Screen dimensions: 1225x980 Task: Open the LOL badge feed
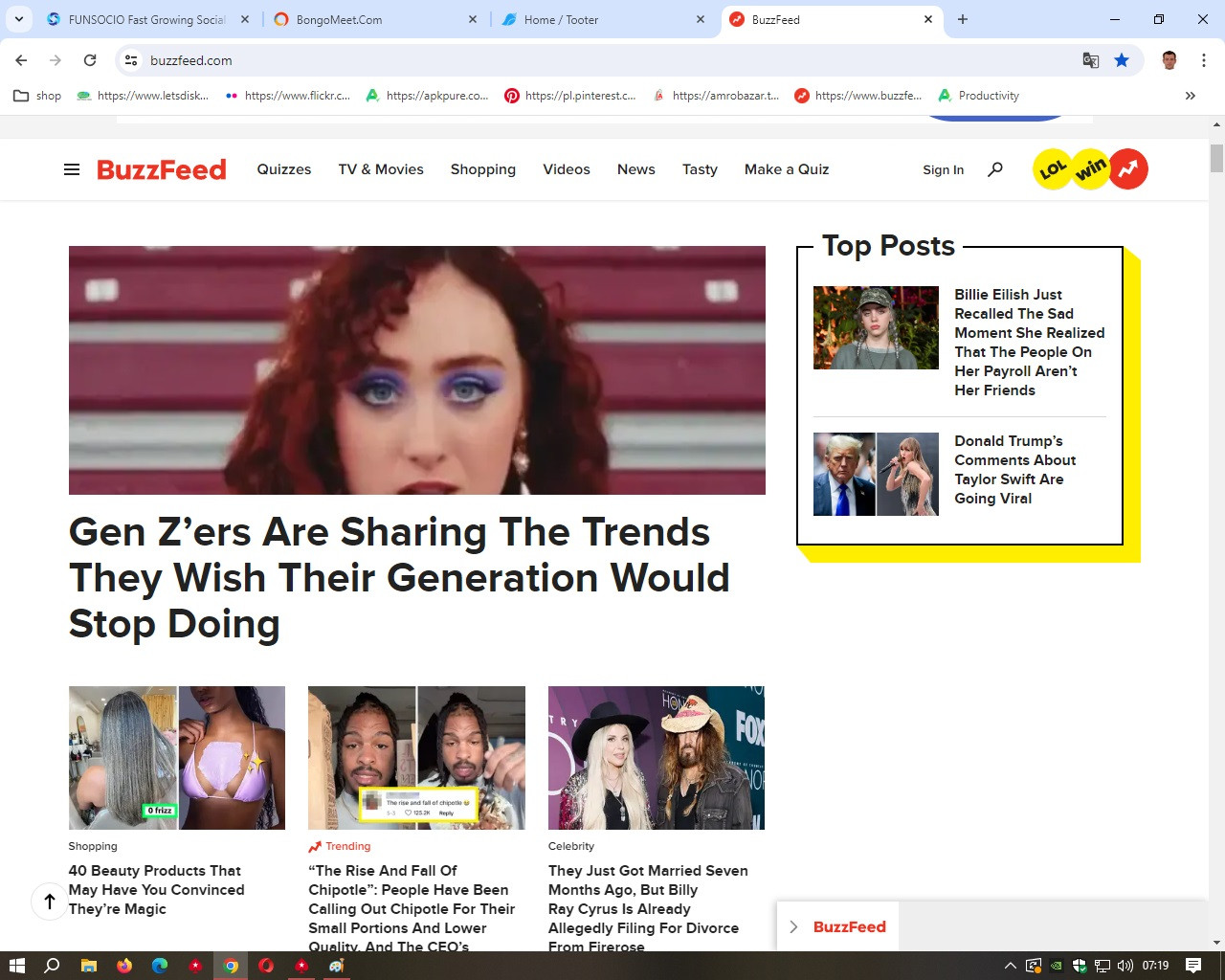click(1053, 169)
